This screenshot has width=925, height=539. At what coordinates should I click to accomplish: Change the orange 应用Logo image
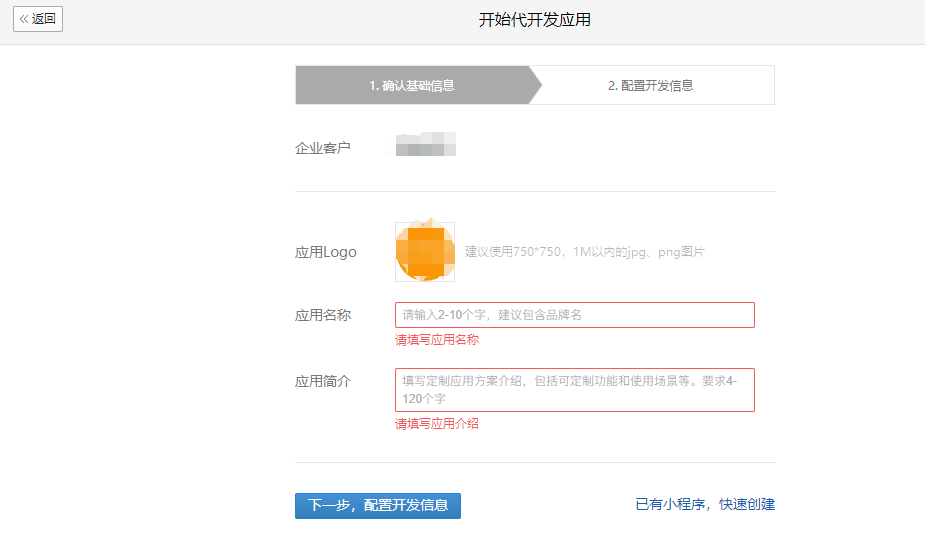point(425,252)
